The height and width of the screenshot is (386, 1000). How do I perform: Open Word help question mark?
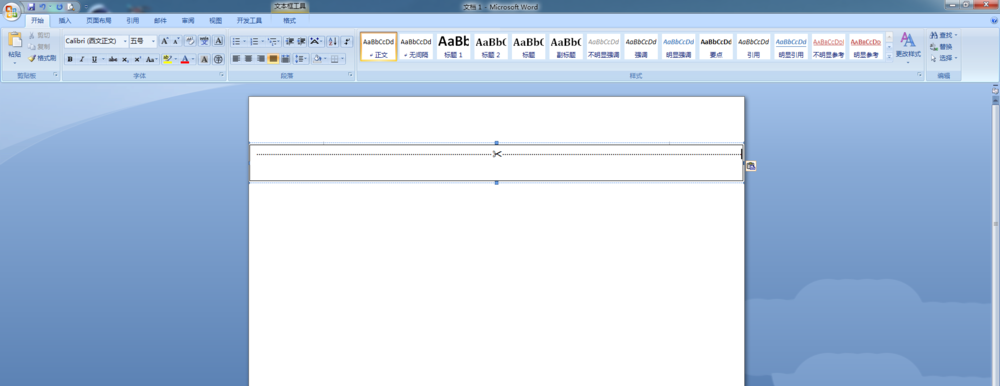(995, 19)
